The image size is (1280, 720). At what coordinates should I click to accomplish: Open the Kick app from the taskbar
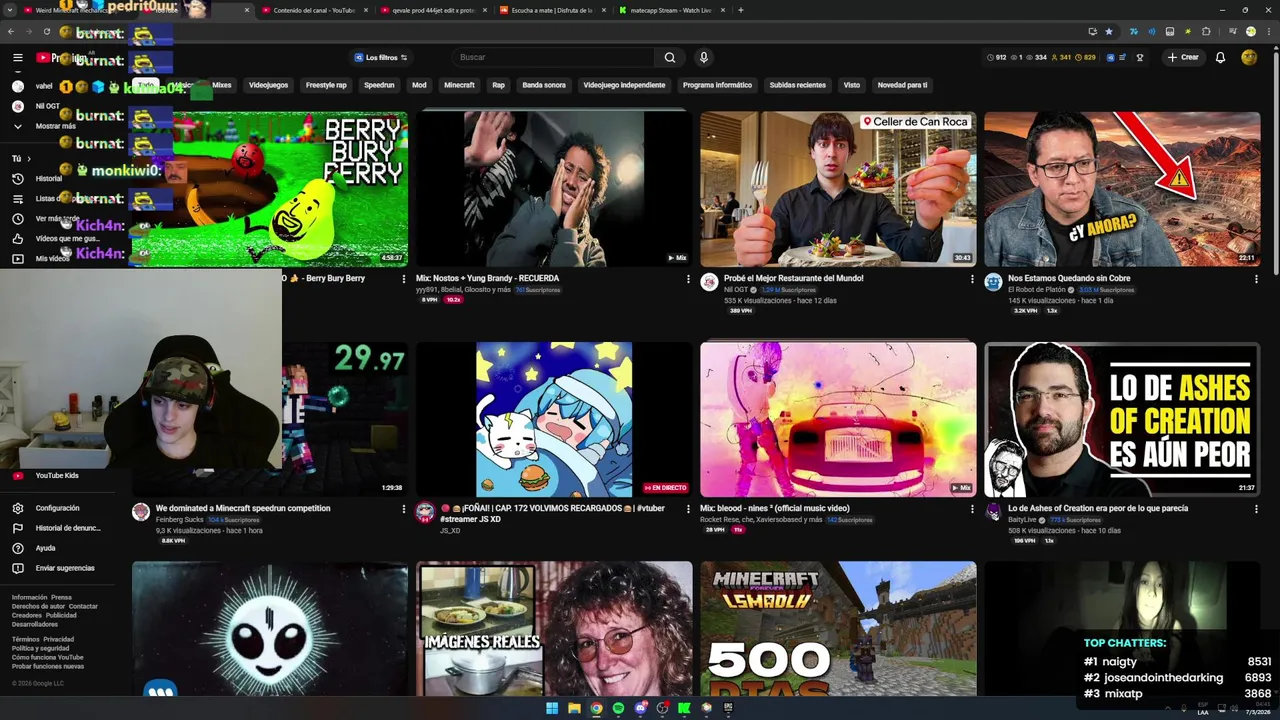coord(684,708)
